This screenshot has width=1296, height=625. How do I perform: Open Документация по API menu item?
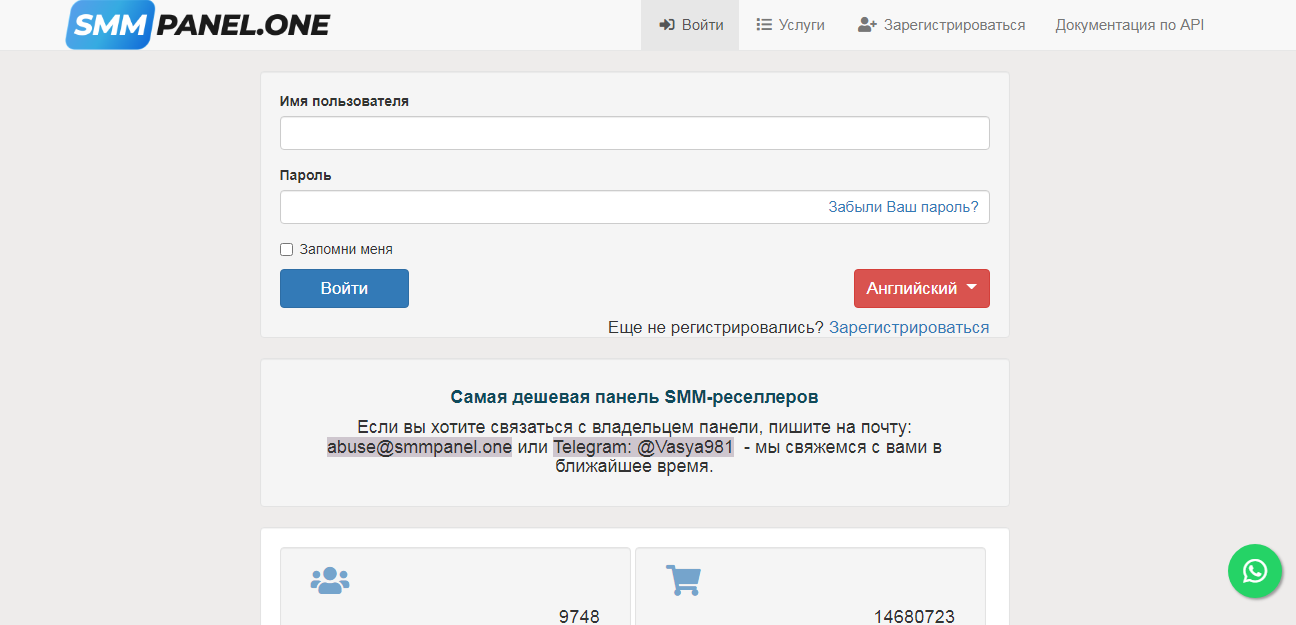click(1129, 25)
